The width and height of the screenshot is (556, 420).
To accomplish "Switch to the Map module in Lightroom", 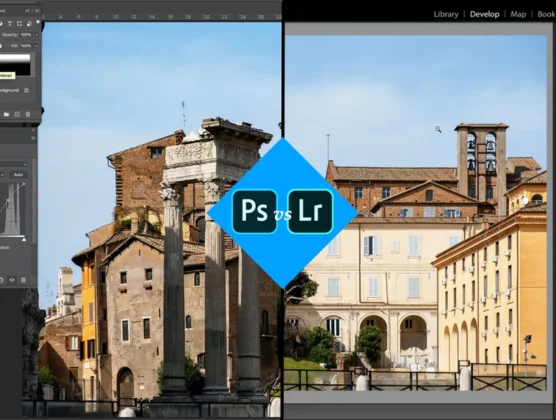I will tap(518, 14).
